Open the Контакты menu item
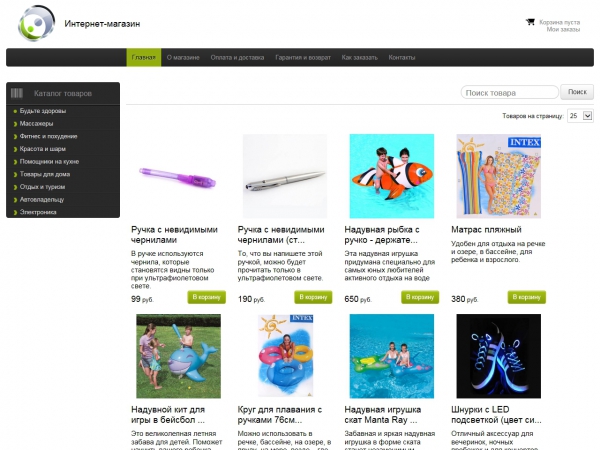600x450 pixels. (402, 57)
